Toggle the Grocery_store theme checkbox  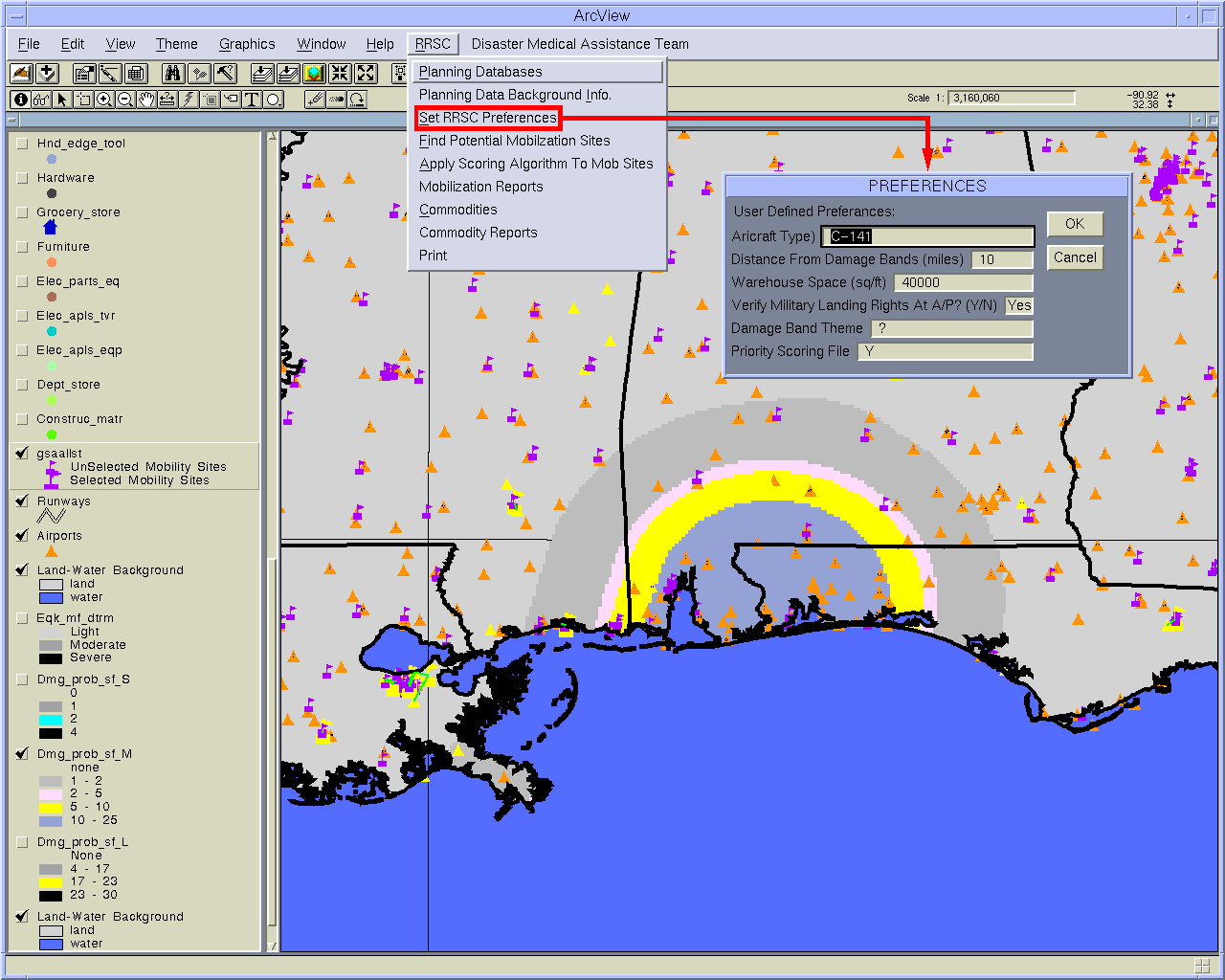[22, 212]
